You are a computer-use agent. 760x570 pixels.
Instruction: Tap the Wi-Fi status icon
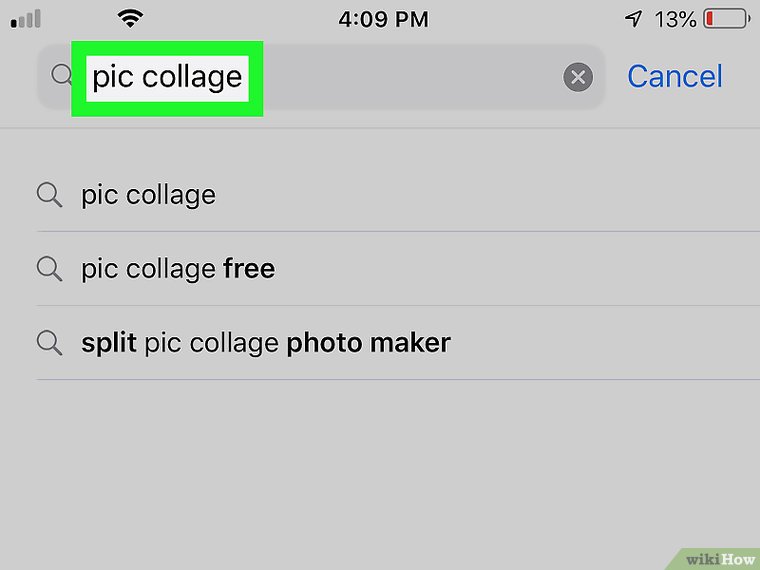[129, 18]
